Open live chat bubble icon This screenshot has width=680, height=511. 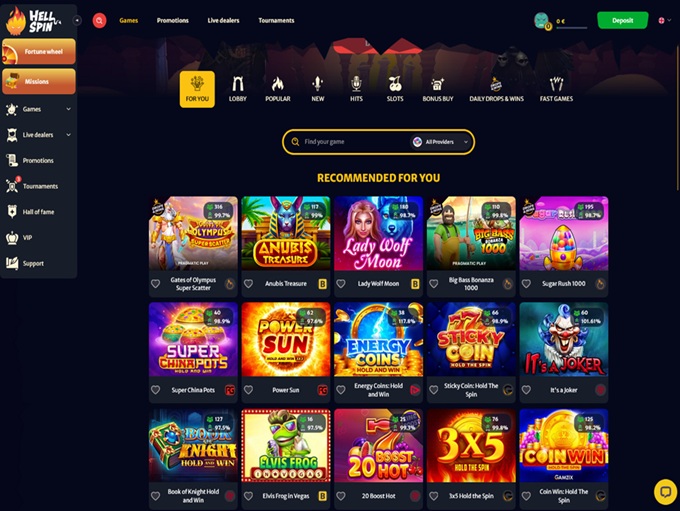[665, 491]
